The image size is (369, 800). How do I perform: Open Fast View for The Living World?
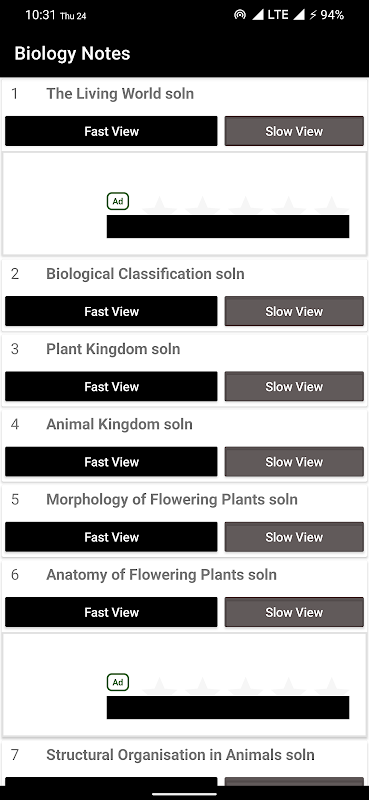tap(111, 131)
